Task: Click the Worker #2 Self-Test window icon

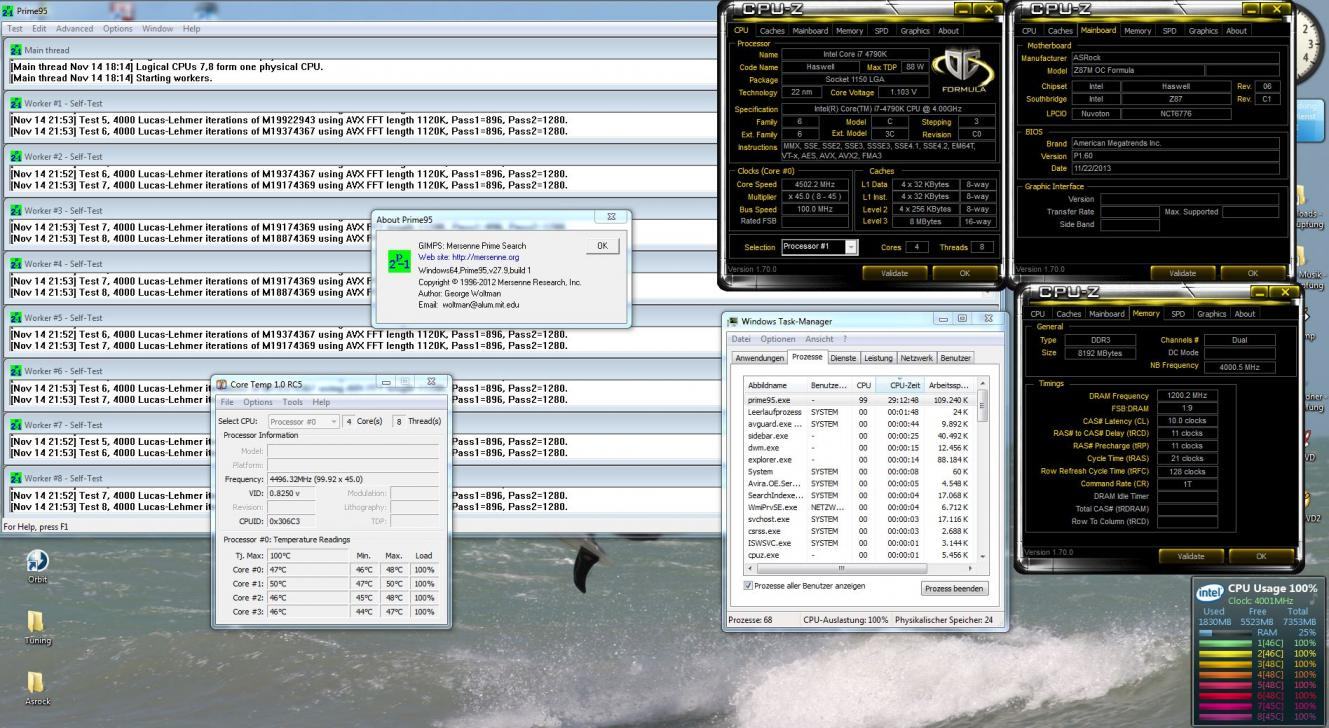Action: tap(16, 157)
